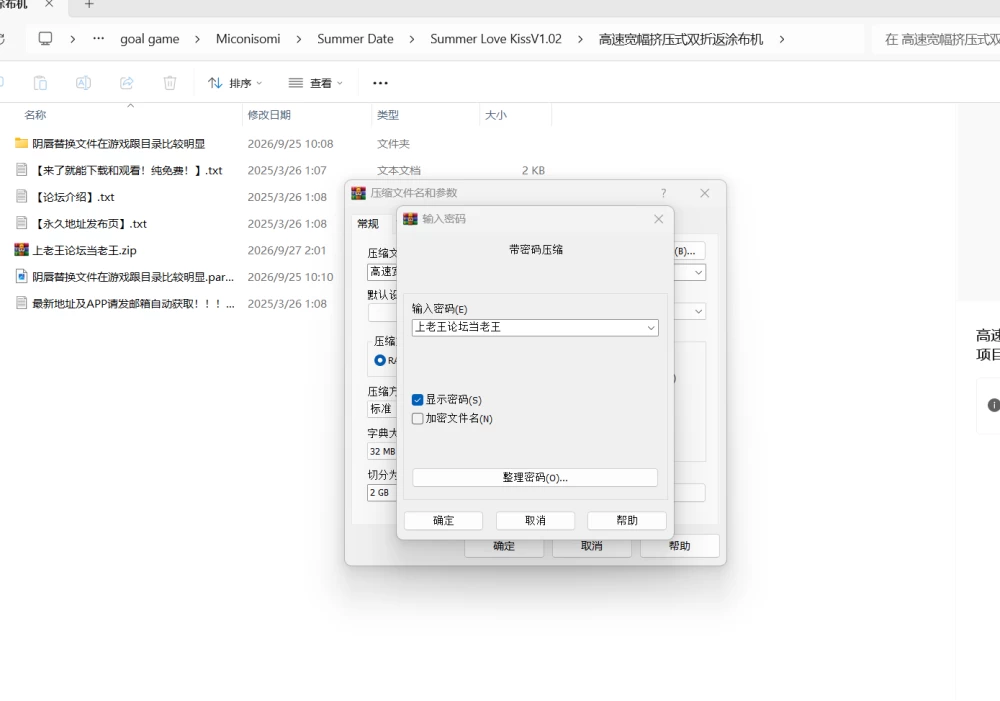
Task: Open the 排序 sort menu
Action: (x=235, y=83)
